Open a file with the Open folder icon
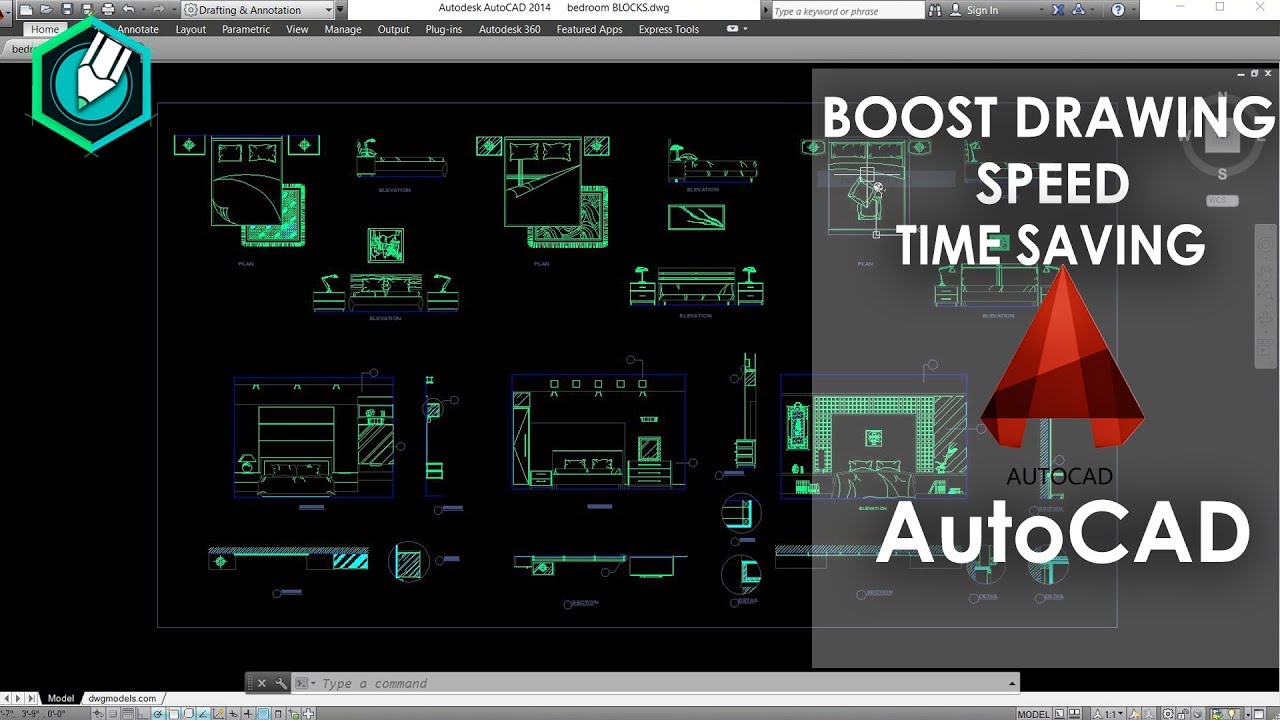The height and width of the screenshot is (720, 1280). (46, 9)
